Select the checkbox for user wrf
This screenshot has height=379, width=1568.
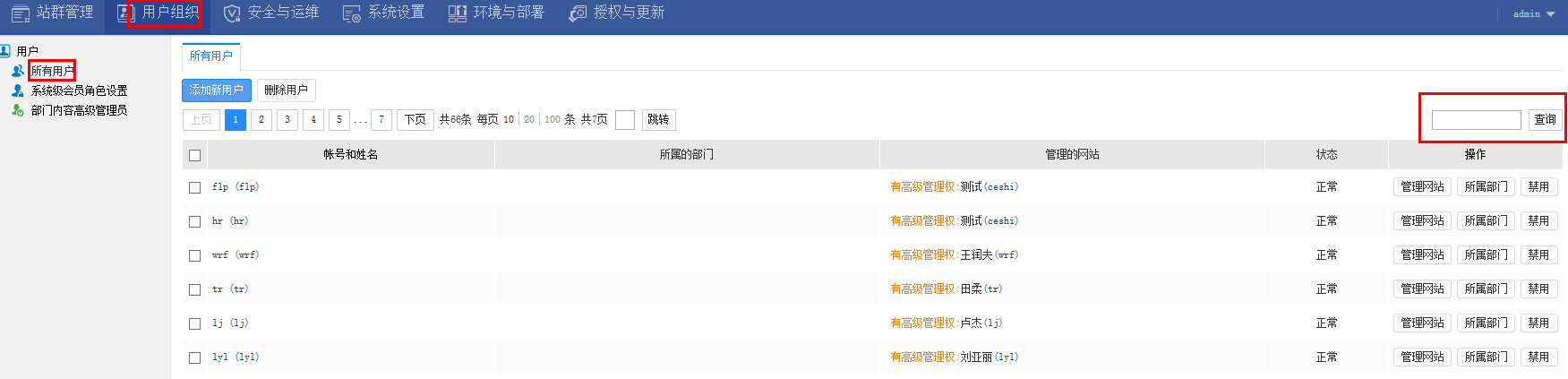click(x=194, y=255)
